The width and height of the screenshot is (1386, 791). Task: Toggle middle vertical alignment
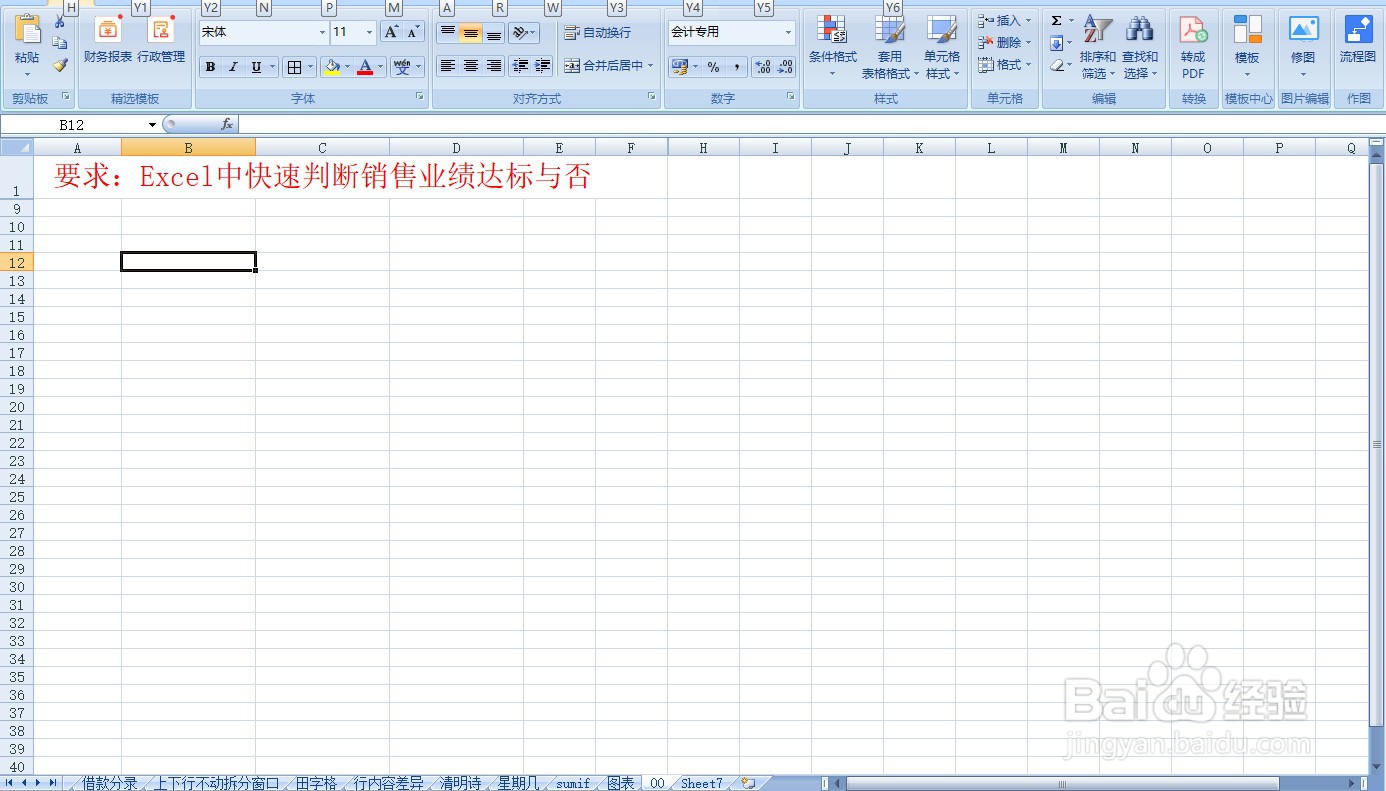470,33
